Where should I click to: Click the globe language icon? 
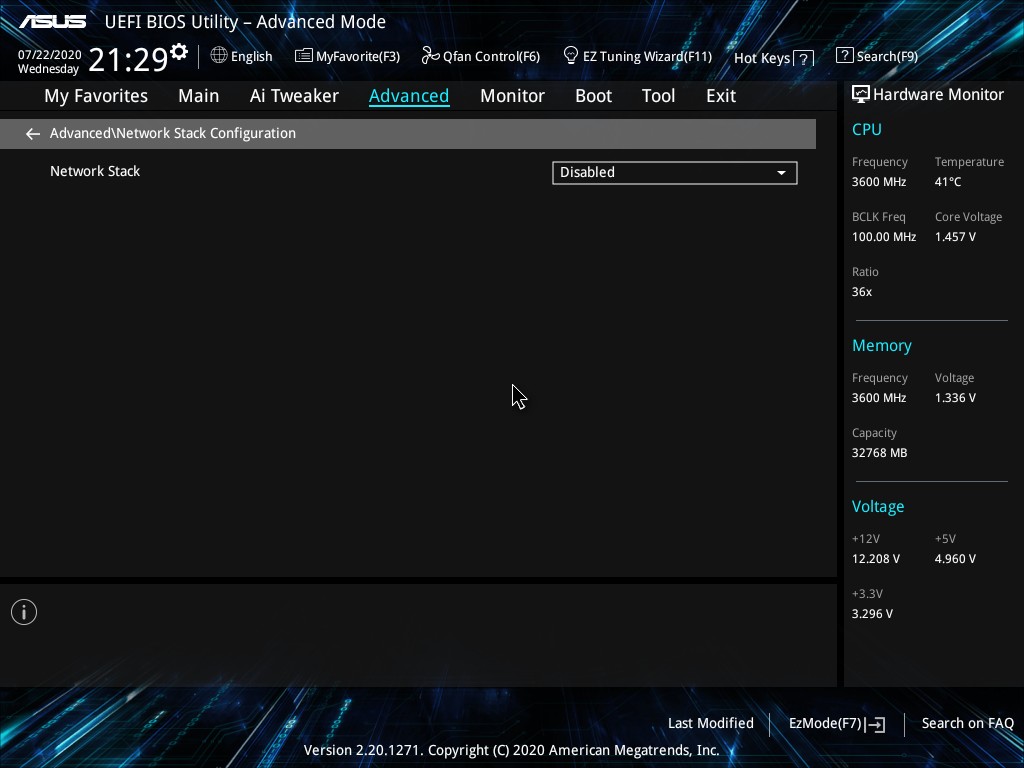click(x=219, y=56)
